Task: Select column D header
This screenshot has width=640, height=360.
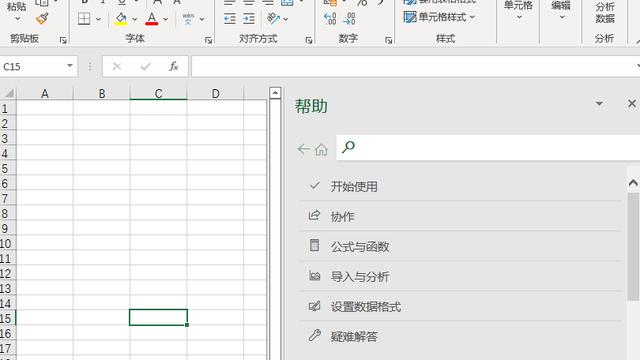Action: 215,93
